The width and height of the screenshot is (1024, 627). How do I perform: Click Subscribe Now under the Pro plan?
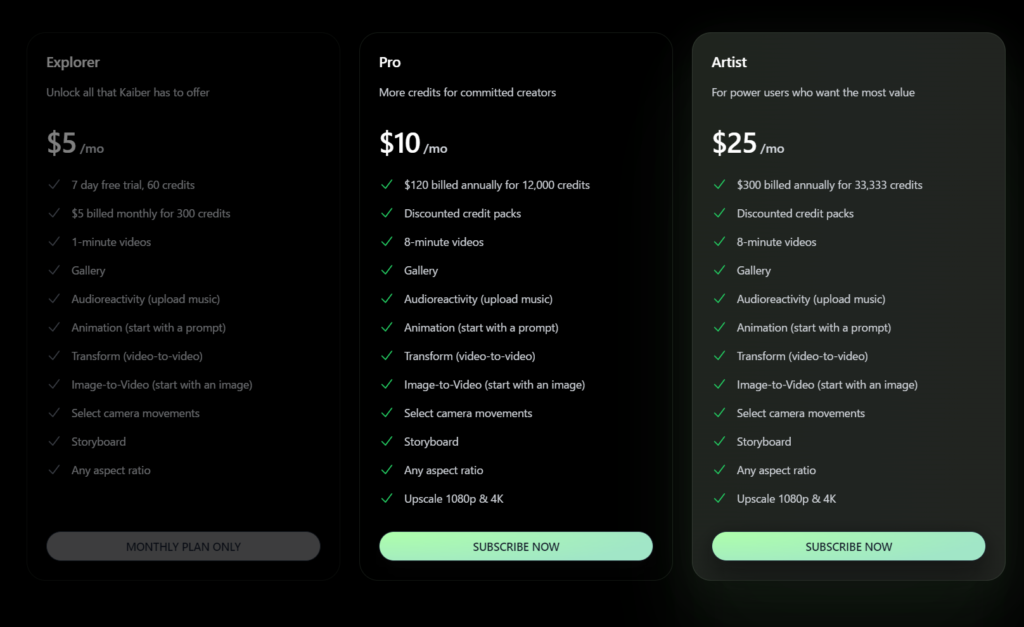point(516,546)
